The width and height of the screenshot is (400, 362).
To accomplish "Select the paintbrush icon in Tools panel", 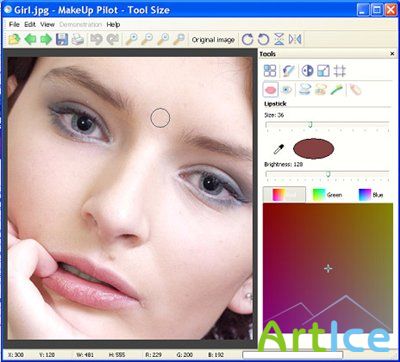I will pyautogui.click(x=288, y=71).
